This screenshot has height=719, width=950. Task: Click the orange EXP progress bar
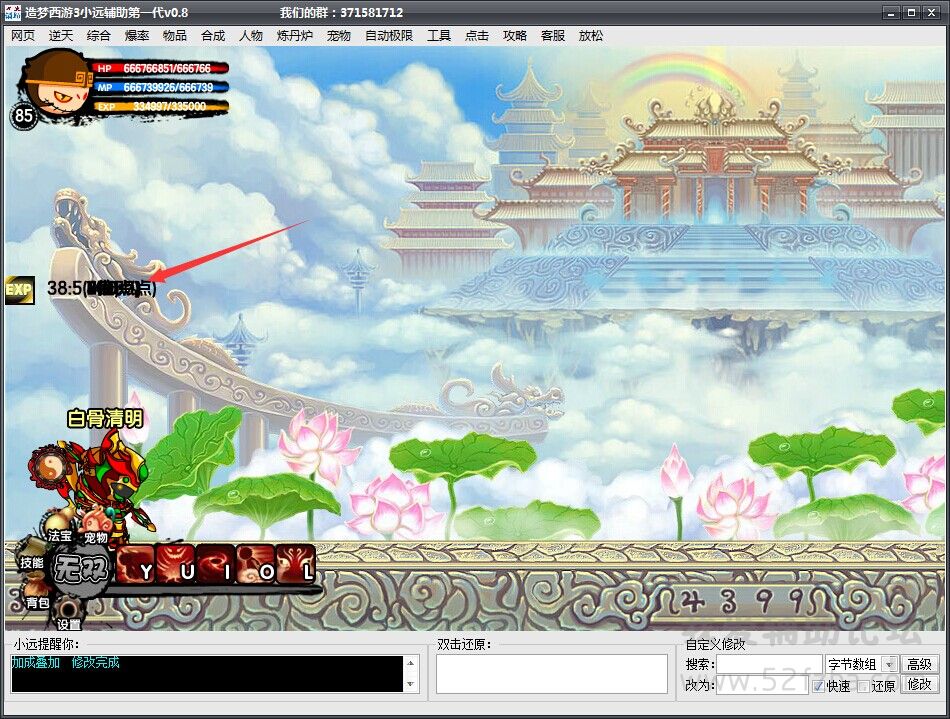(x=161, y=107)
